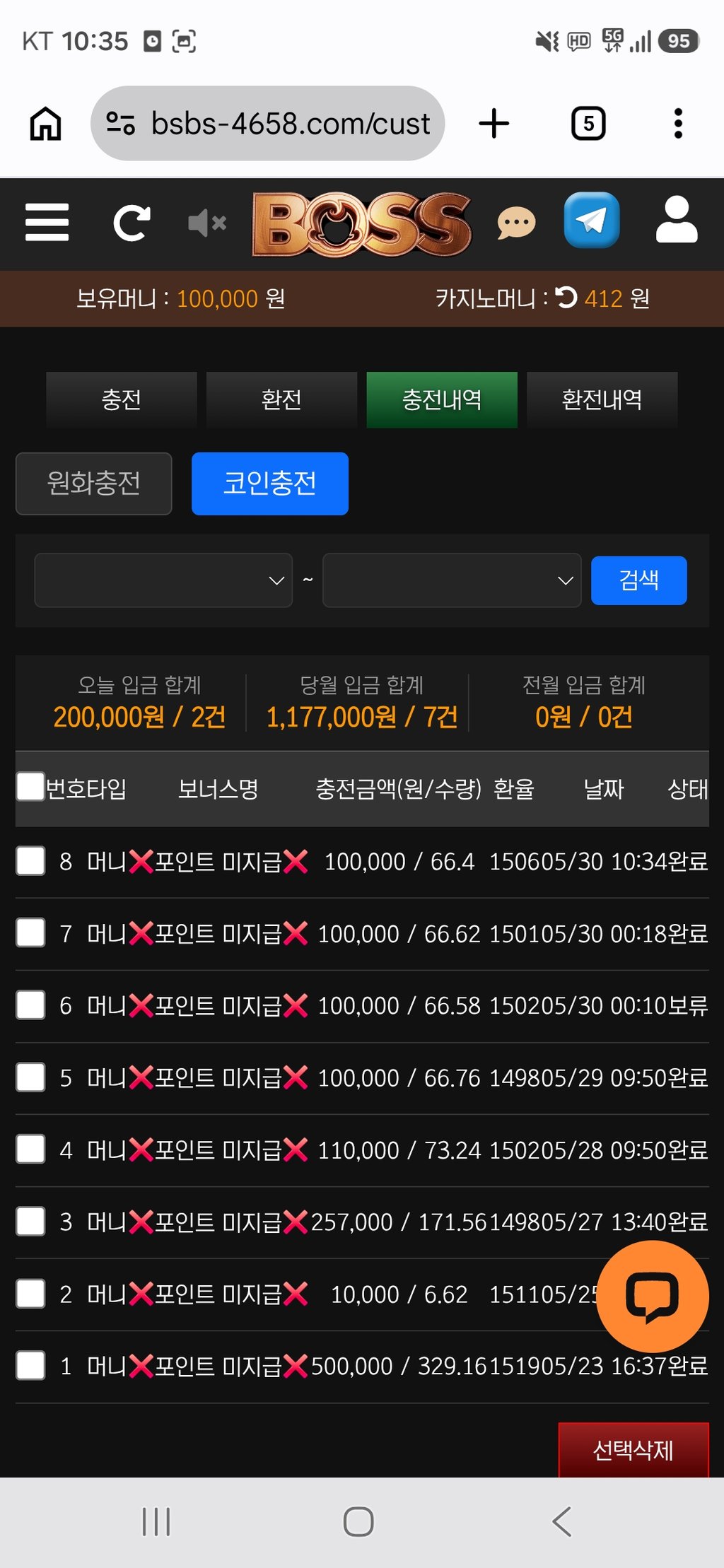The image size is (724, 1568).
Task: Open the orange floating live chat button
Action: (x=653, y=1297)
